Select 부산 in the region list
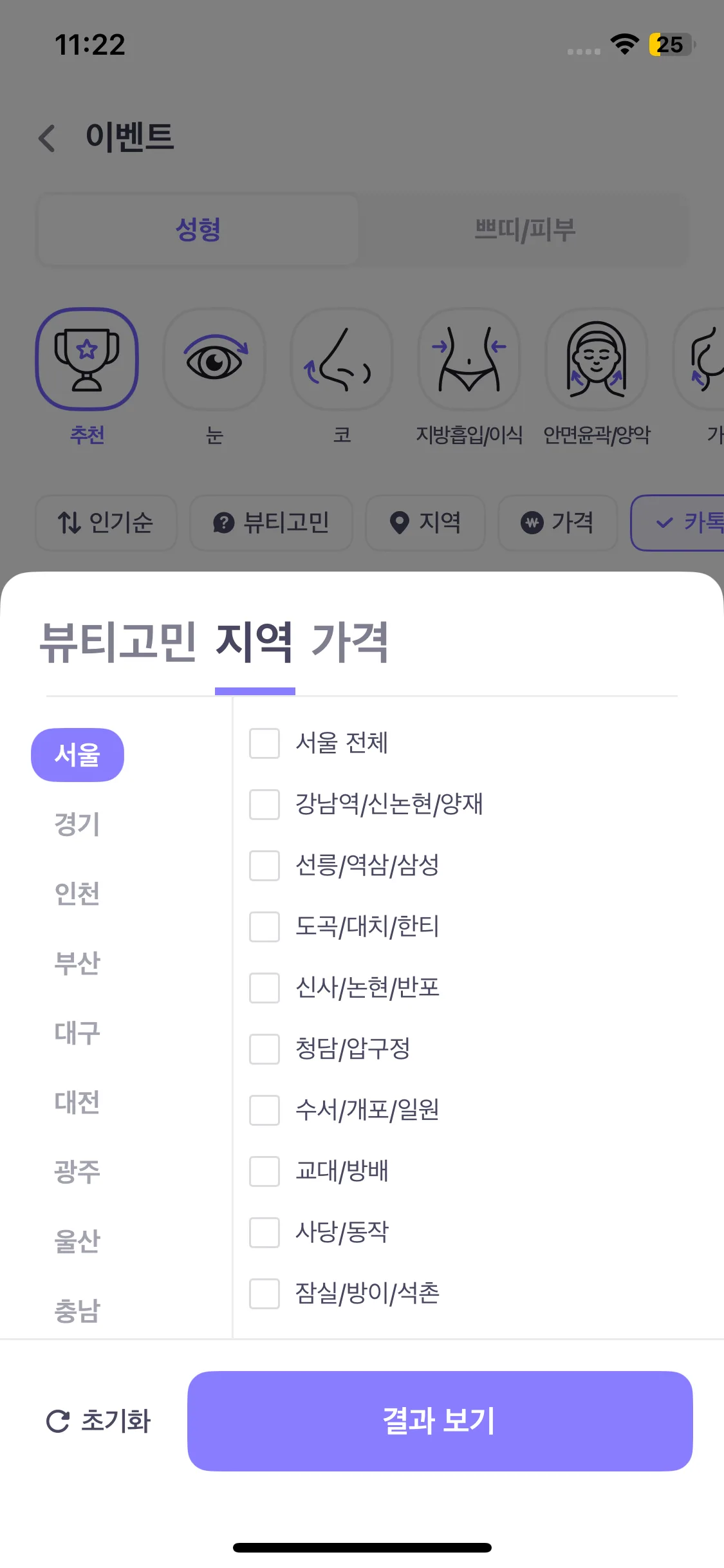 pos(77,963)
